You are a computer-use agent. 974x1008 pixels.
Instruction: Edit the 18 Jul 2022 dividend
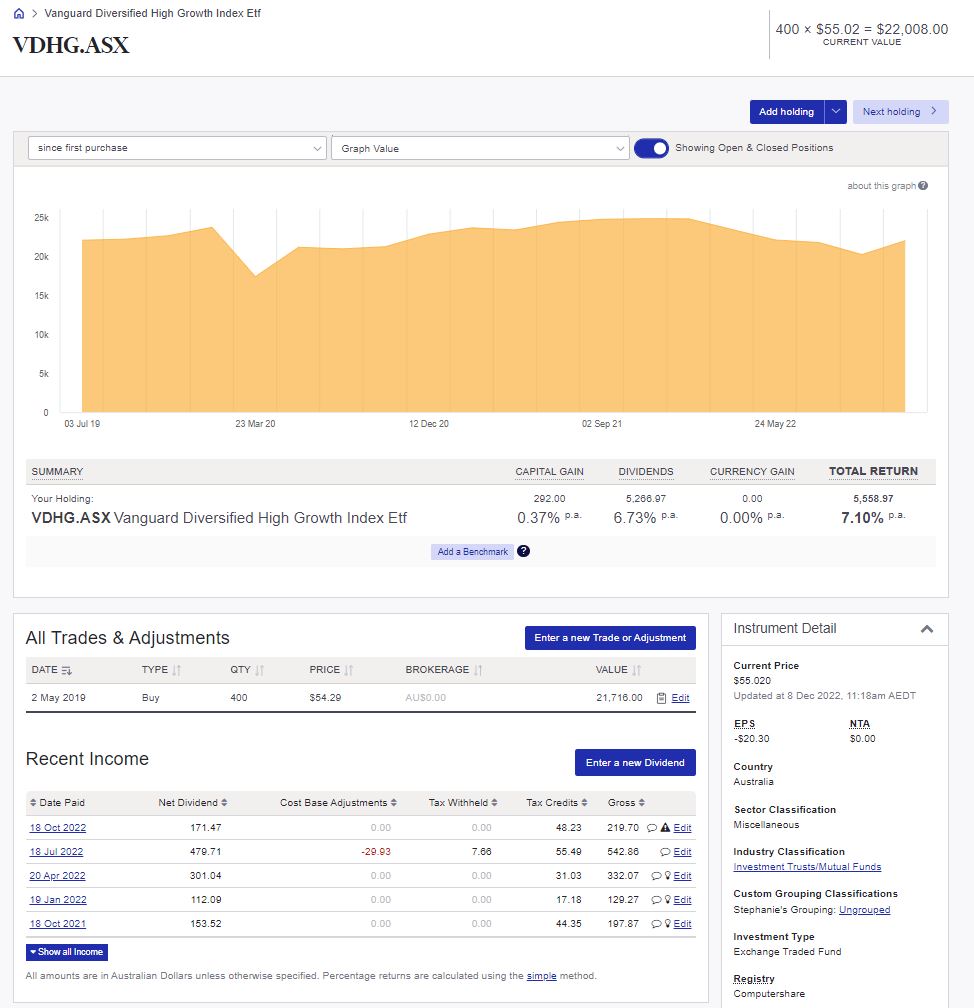682,852
